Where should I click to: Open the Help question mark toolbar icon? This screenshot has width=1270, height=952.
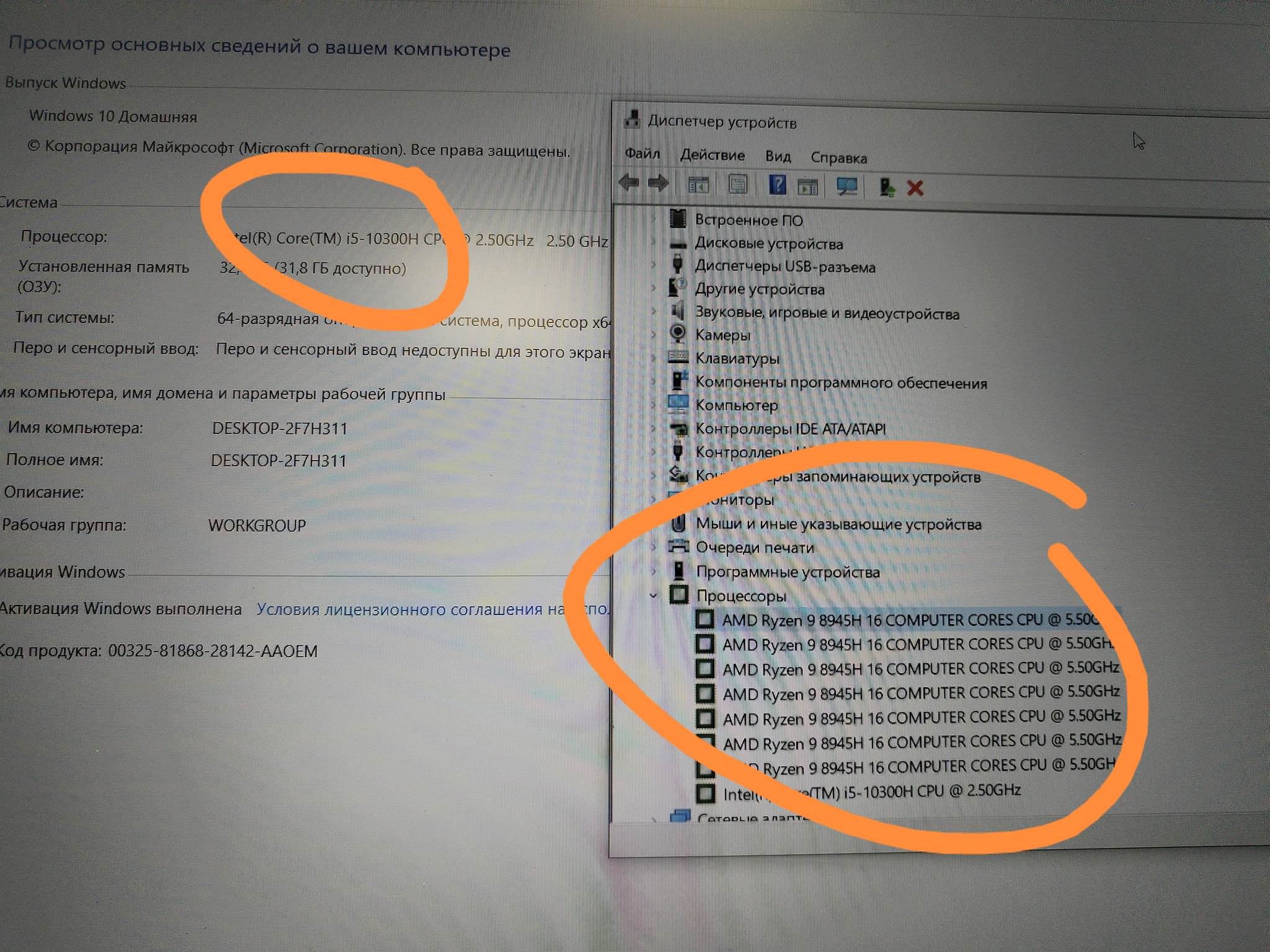777,185
